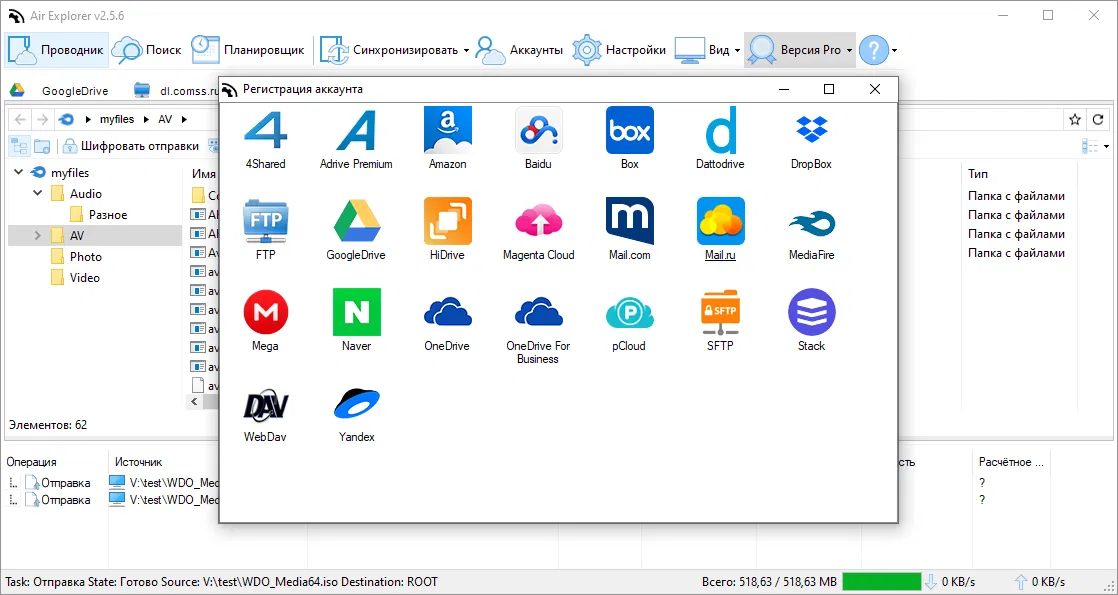Image resolution: width=1118 pixels, height=595 pixels.
Task: Open the Проводник explorer view
Action: pos(56,50)
